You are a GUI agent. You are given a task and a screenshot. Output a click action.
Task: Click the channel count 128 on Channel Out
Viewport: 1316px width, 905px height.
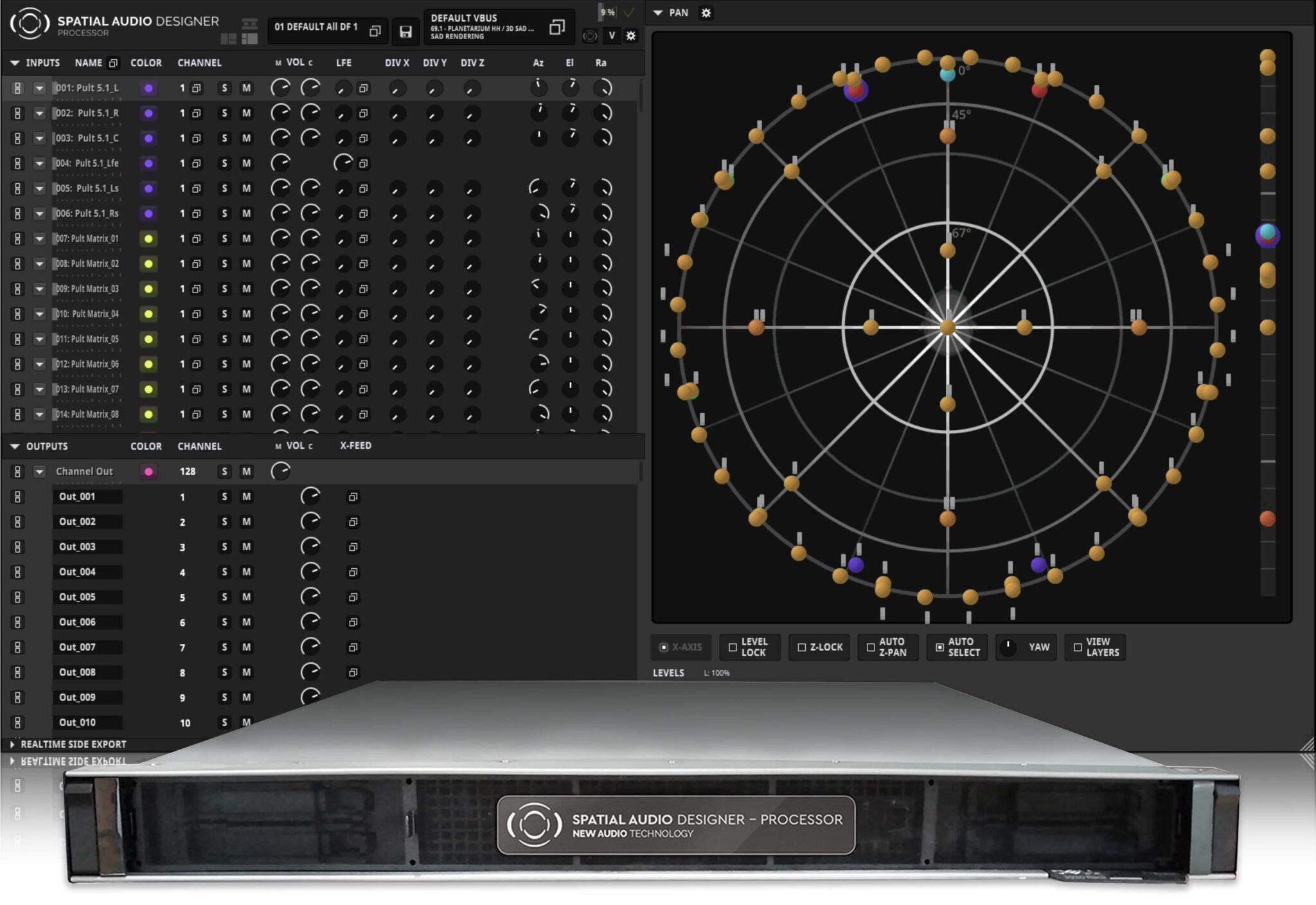(187, 472)
